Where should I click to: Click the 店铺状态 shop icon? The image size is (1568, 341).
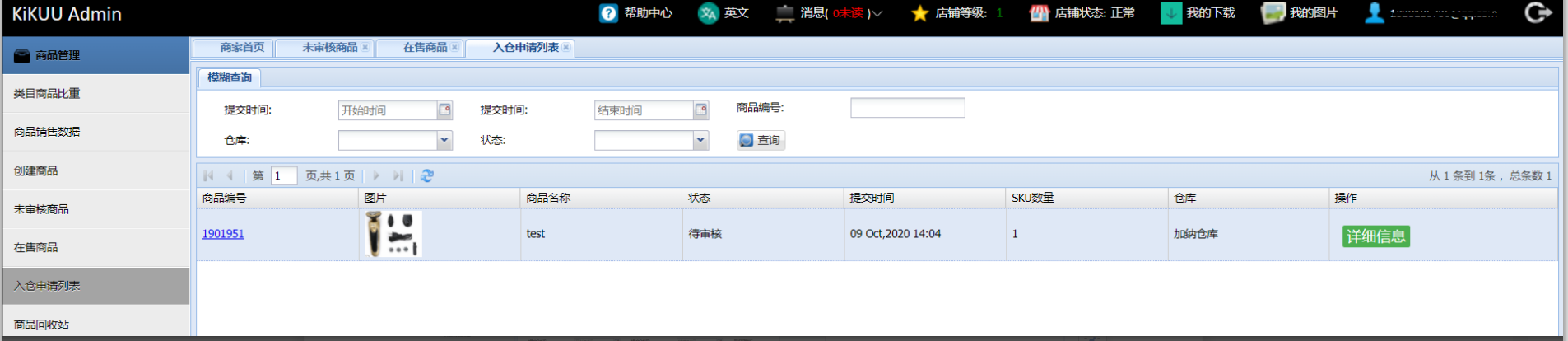tap(1040, 13)
